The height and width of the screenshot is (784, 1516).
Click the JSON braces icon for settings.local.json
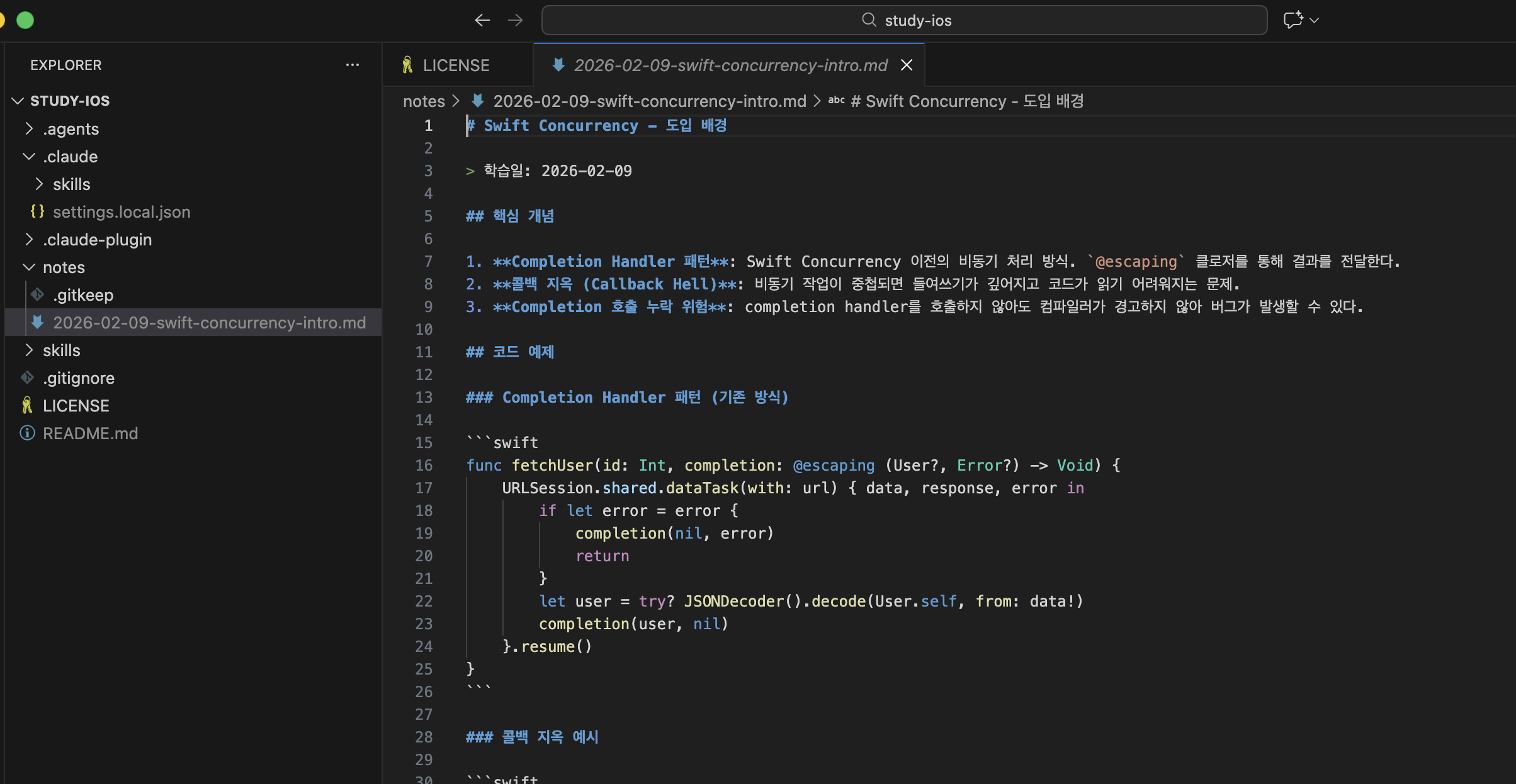(x=37, y=211)
